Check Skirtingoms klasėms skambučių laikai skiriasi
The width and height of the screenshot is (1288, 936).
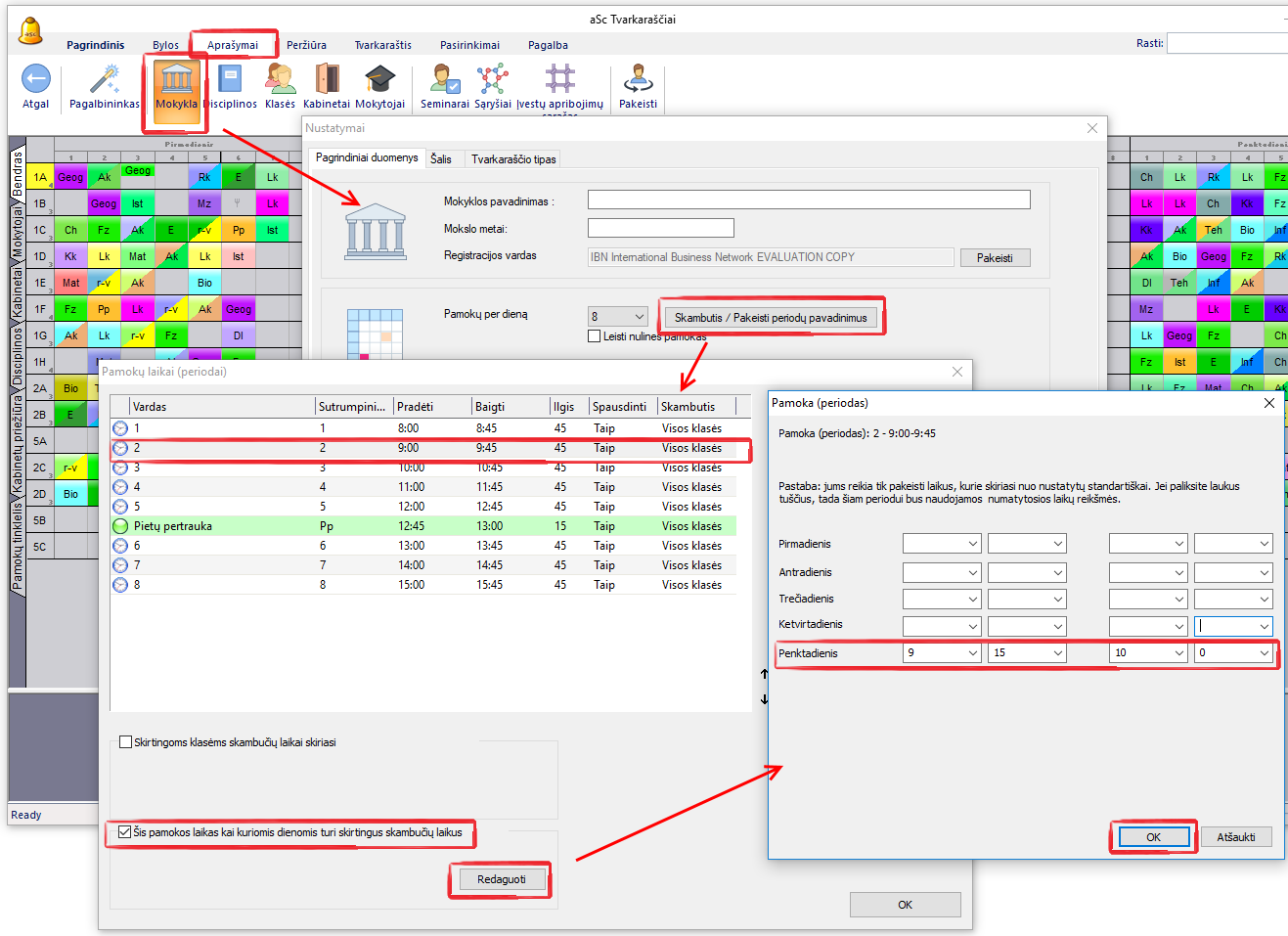[125, 742]
